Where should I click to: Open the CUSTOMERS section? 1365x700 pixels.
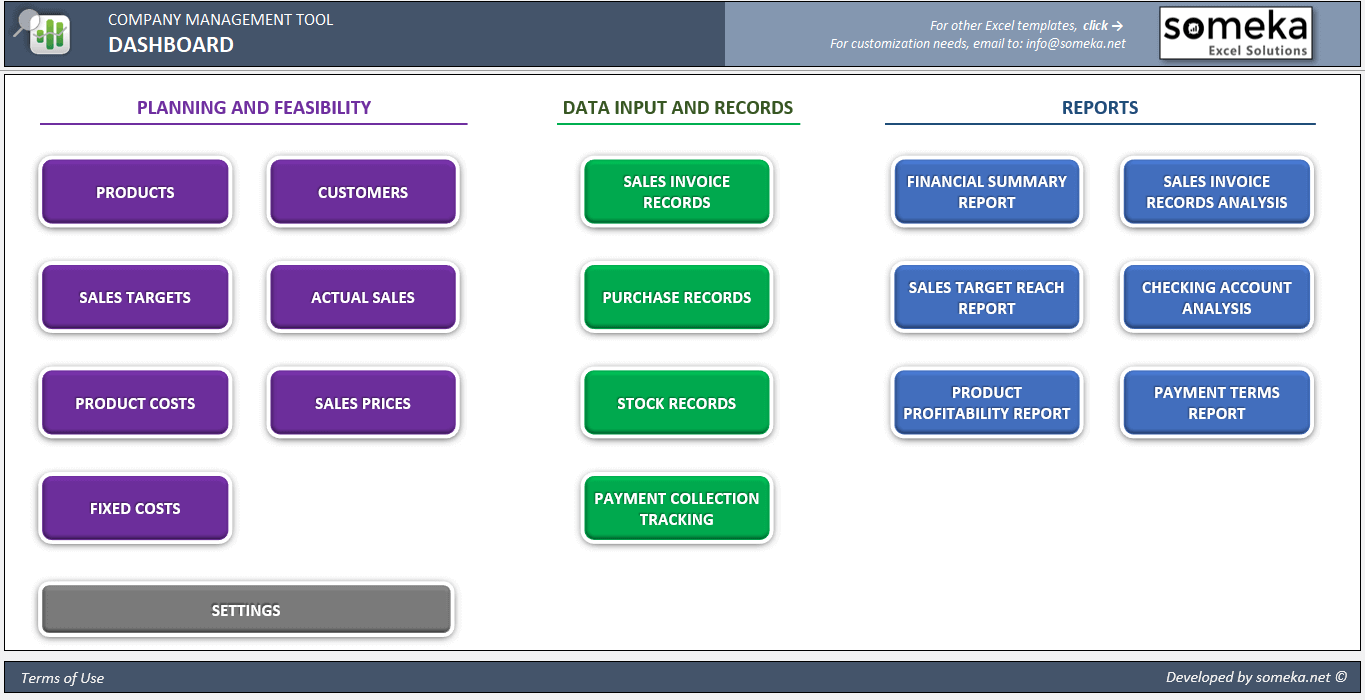(362, 192)
